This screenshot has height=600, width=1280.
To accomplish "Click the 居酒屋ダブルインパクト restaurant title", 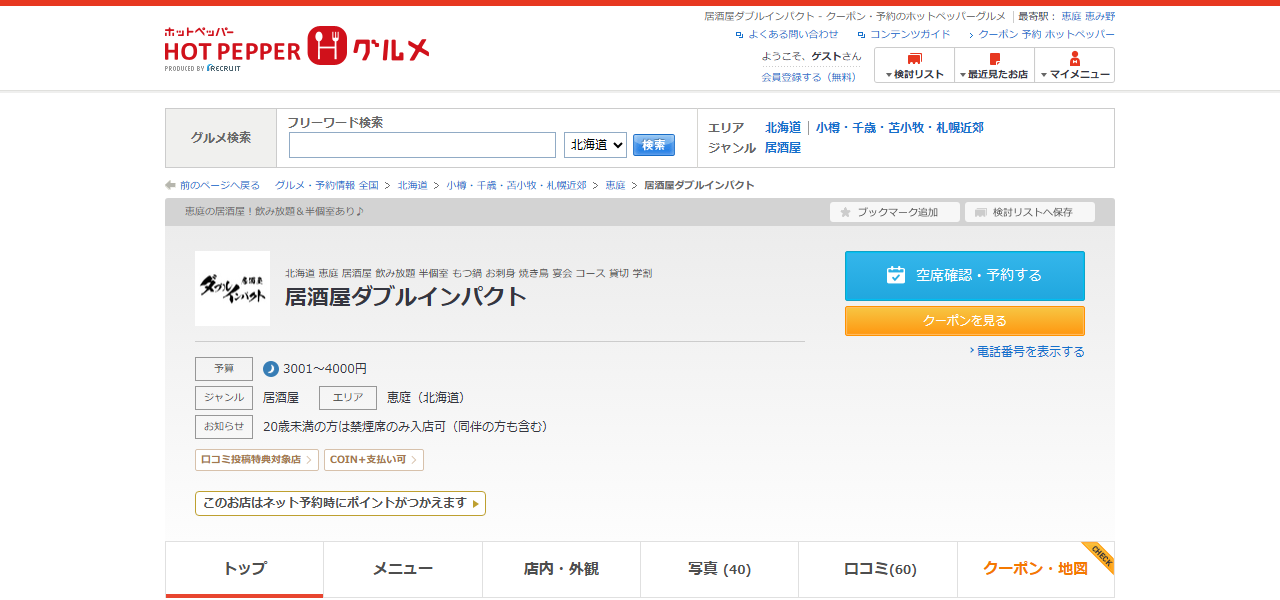I will (406, 297).
